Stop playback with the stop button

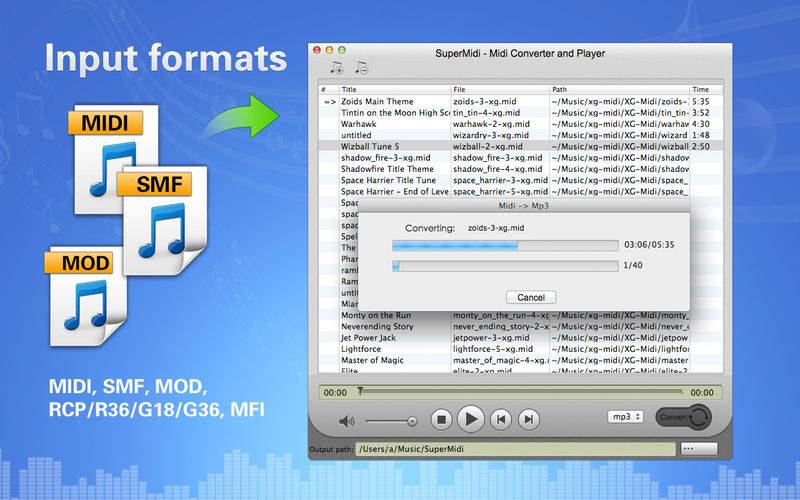(x=441, y=419)
